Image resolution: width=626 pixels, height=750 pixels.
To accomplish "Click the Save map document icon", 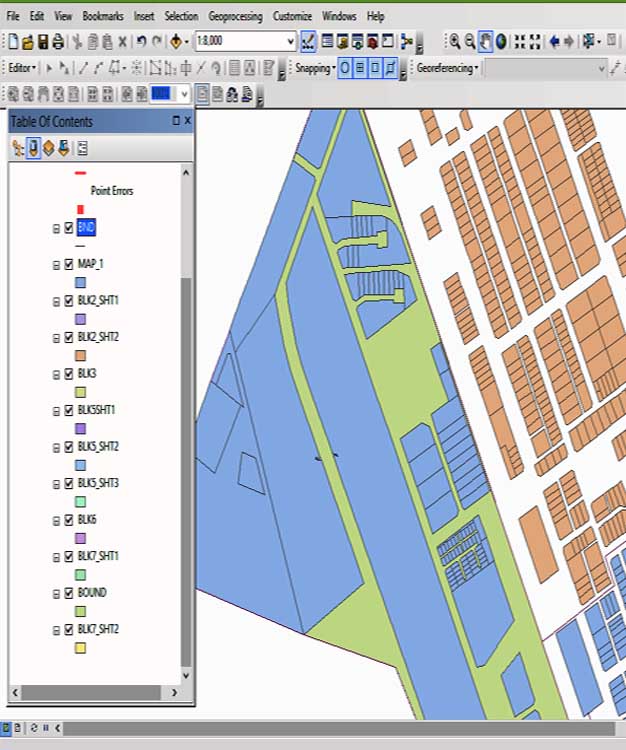I will pyautogui.click(x=43, y=41).
